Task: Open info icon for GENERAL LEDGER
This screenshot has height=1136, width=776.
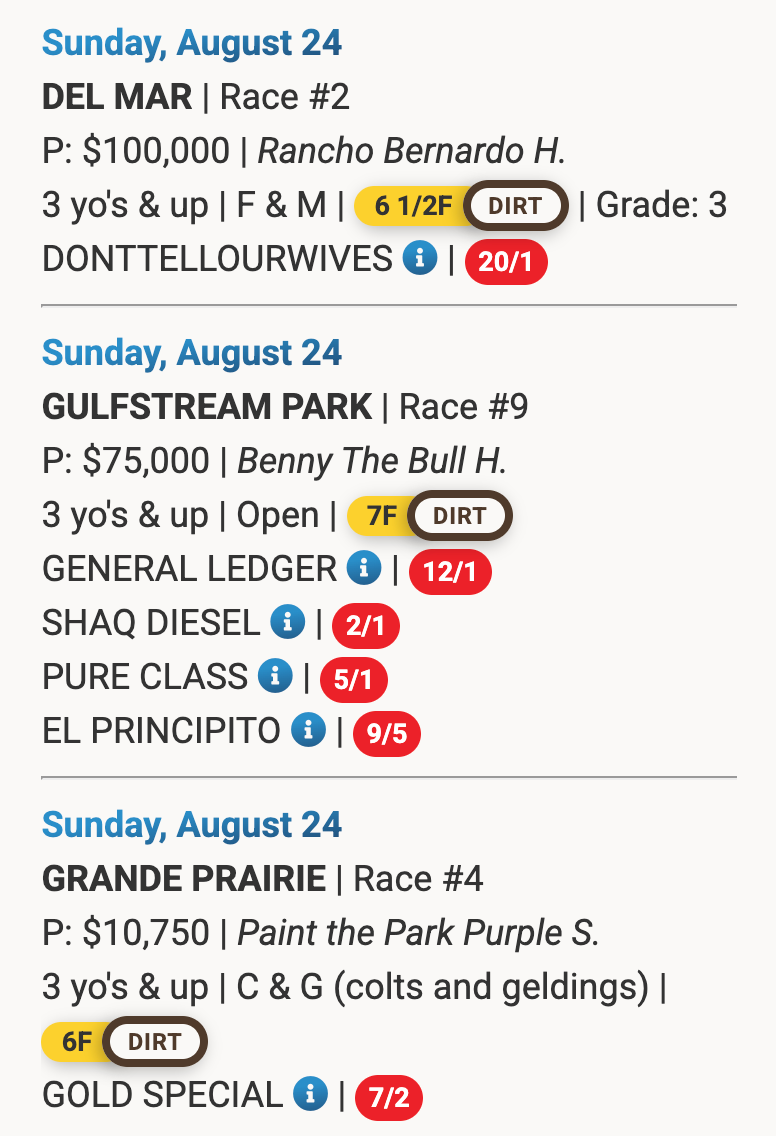Action: click(x=364, y=569)
